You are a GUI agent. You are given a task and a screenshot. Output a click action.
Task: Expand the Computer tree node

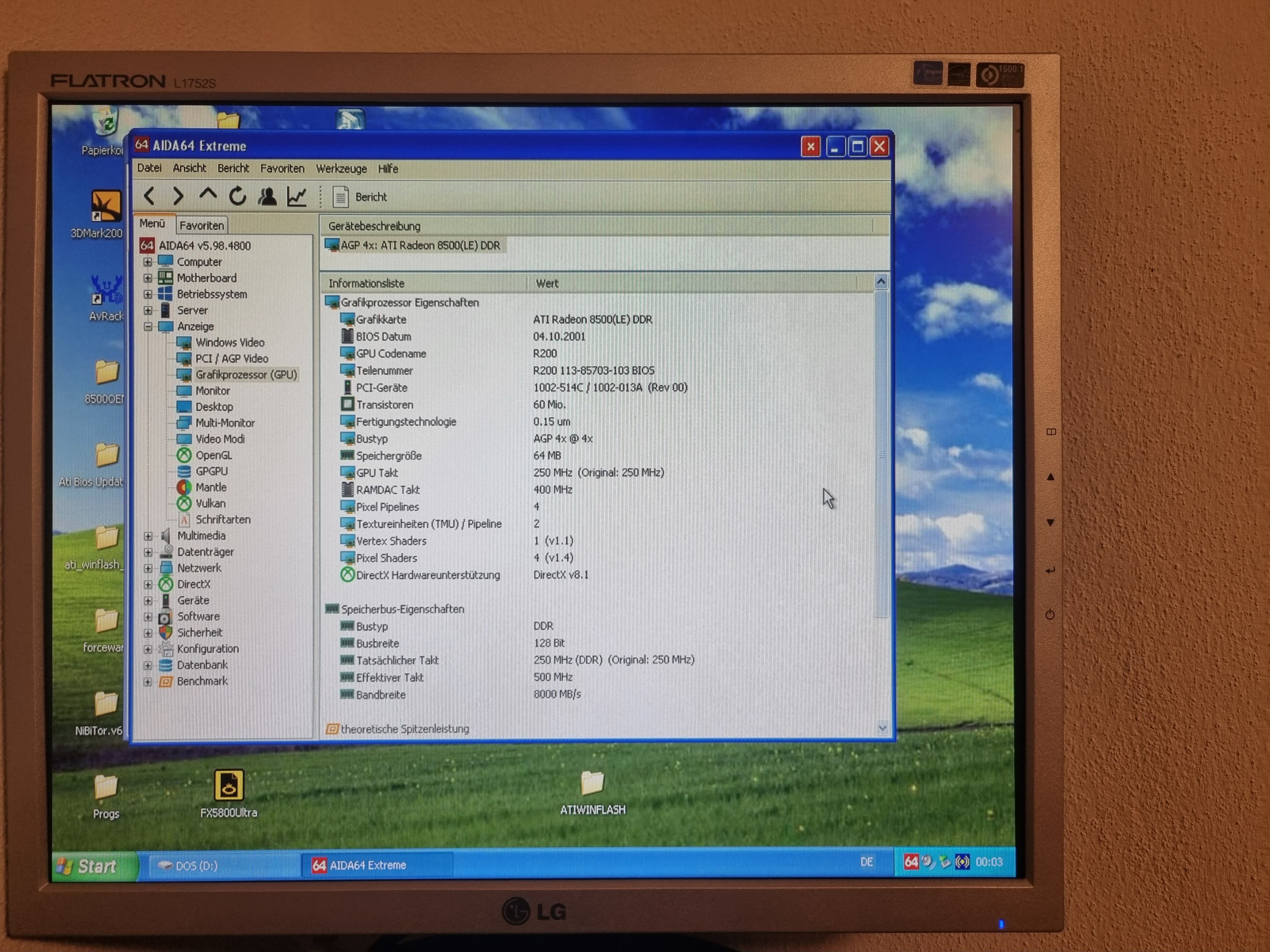click(x=148, y=262)
